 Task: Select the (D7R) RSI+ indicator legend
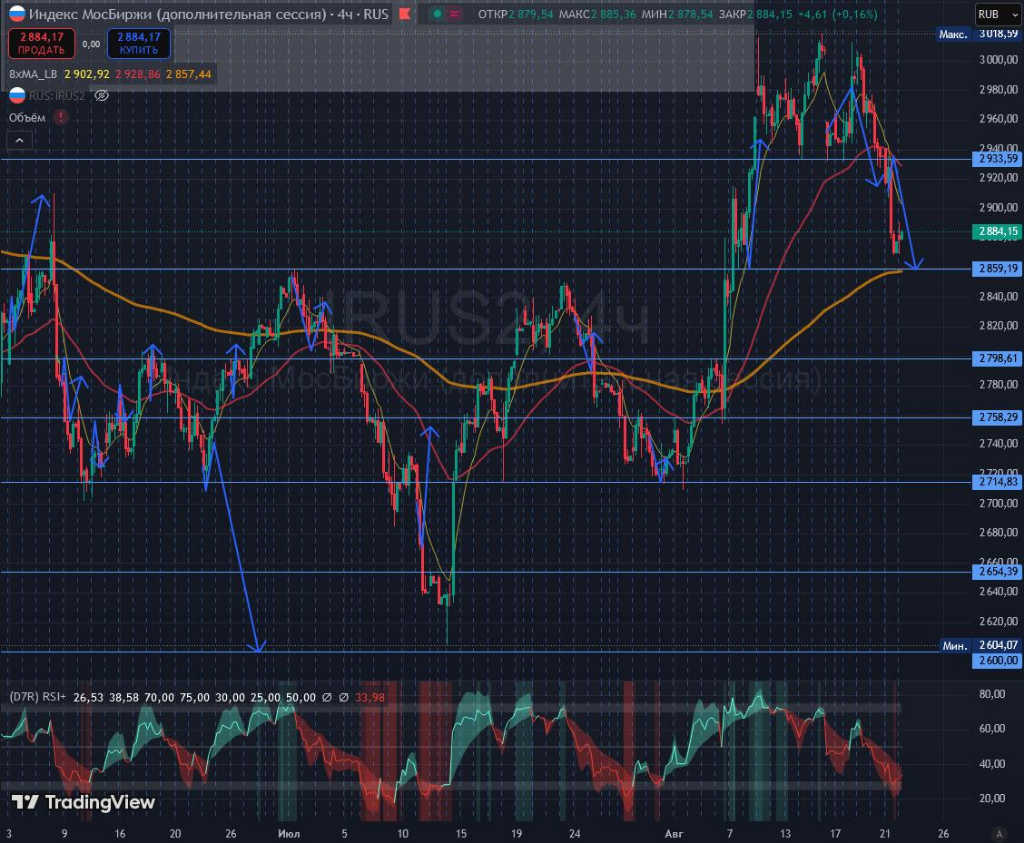point(38,696)
